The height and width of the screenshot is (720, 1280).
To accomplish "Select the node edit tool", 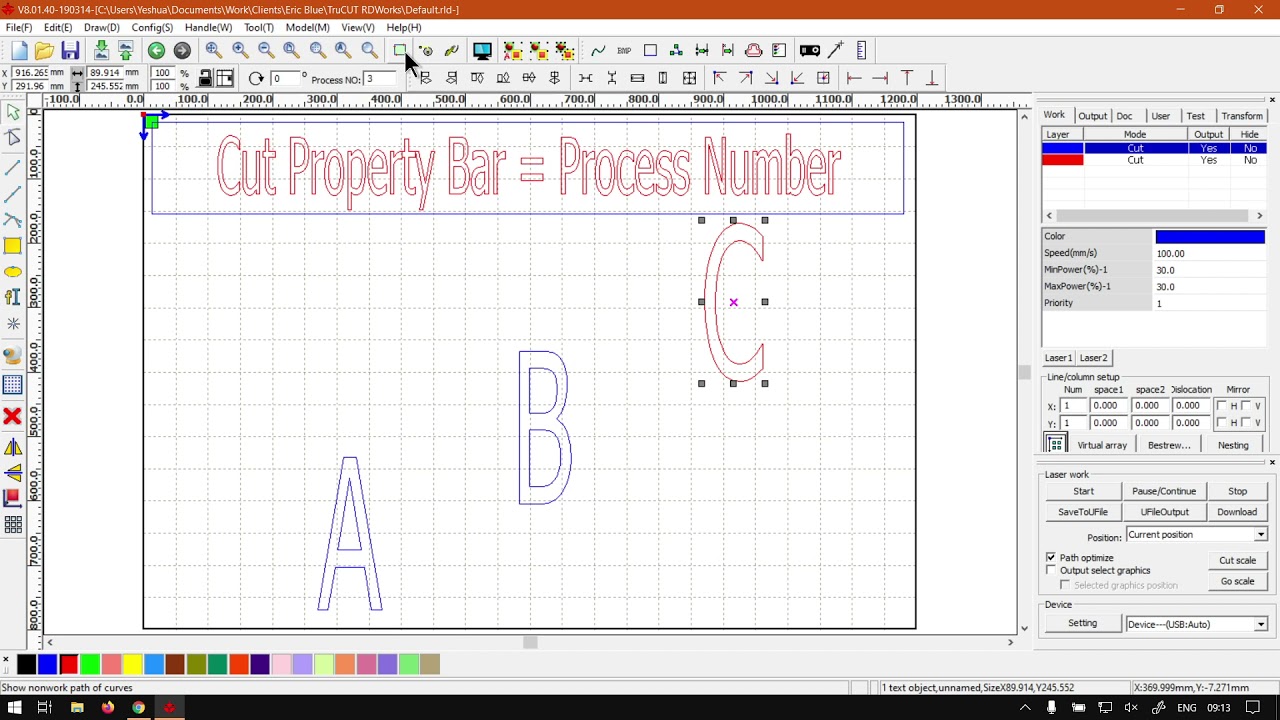I will point(13,139).
